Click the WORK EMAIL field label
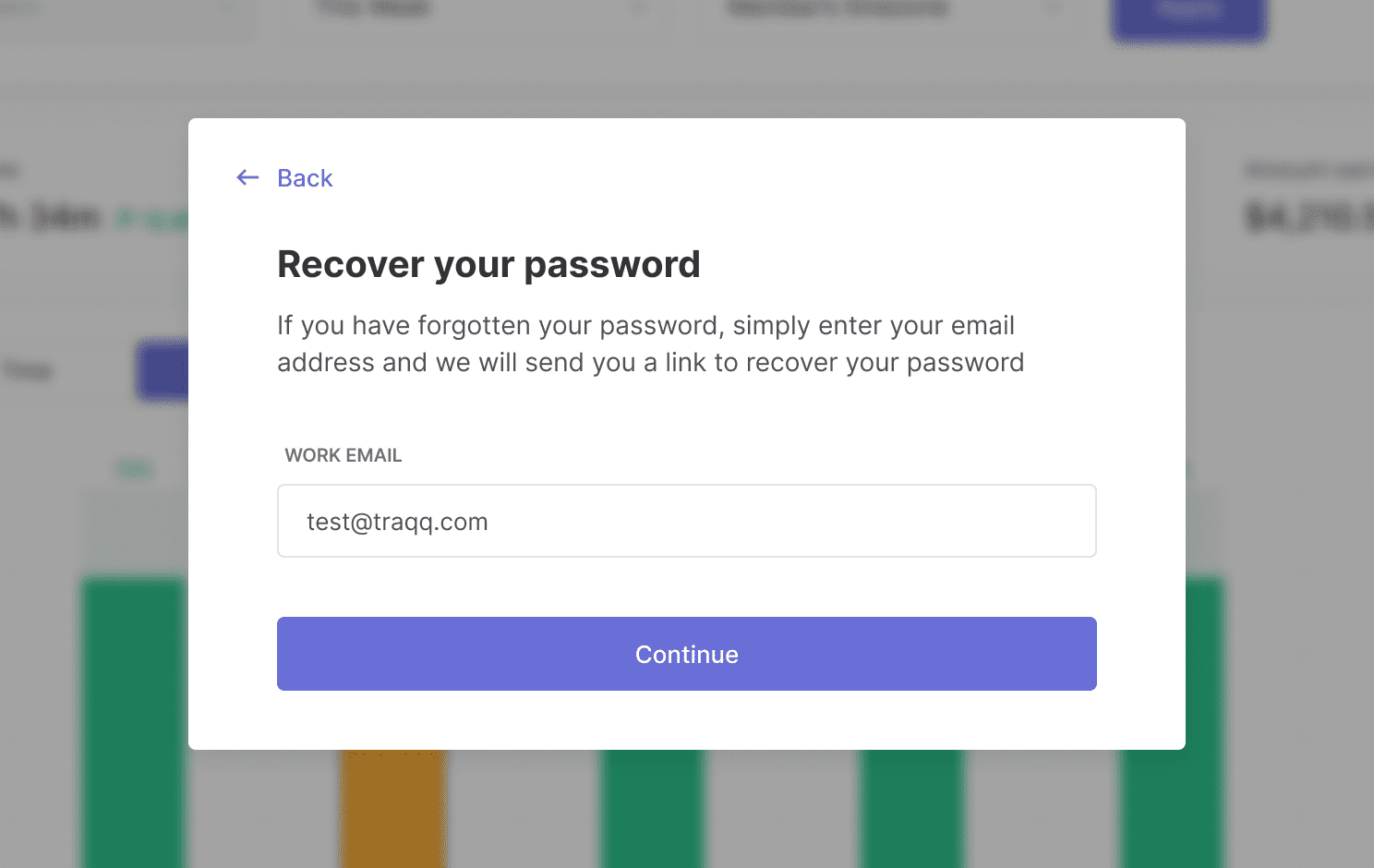Viewport: 1374px width, 868px height. click(343, 455)
